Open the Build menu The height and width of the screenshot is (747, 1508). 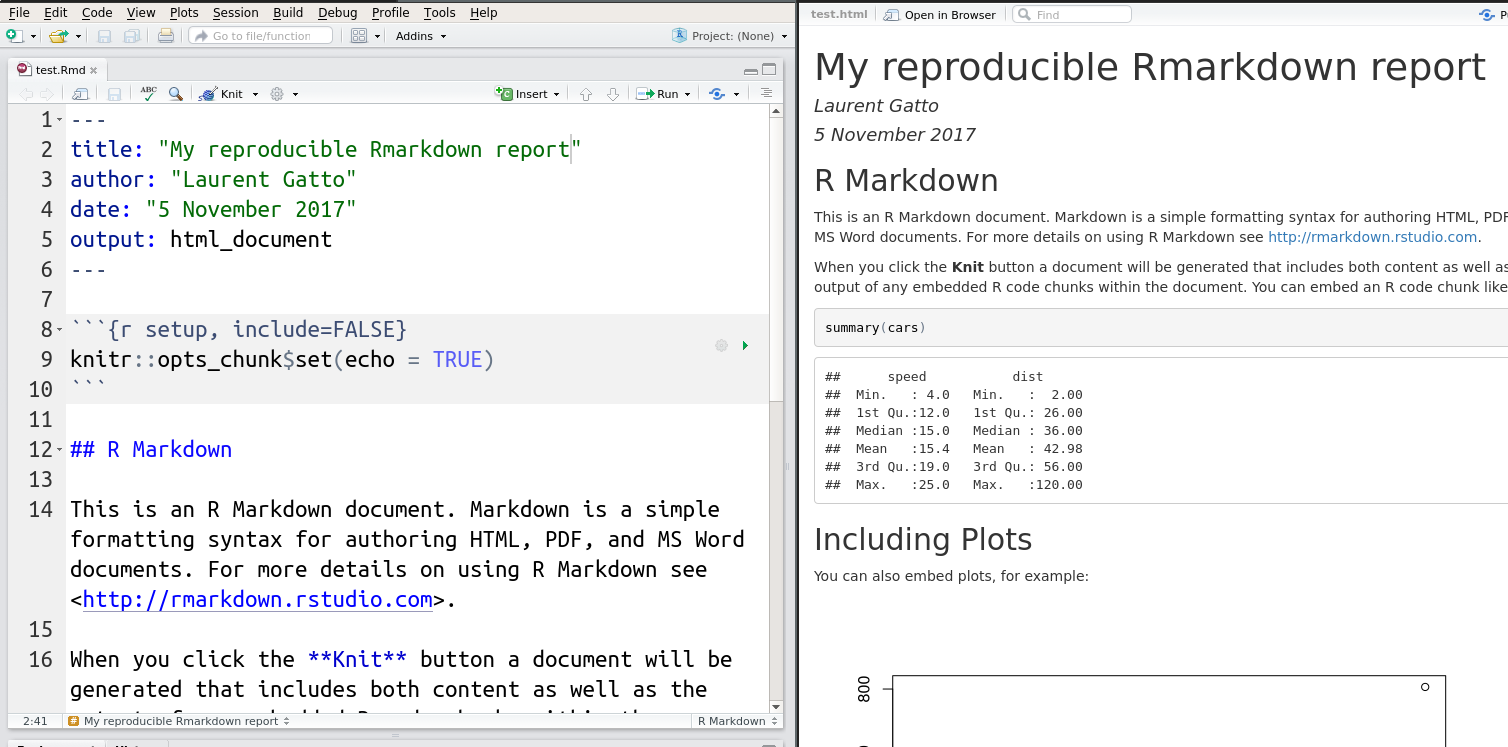[288, 12]
